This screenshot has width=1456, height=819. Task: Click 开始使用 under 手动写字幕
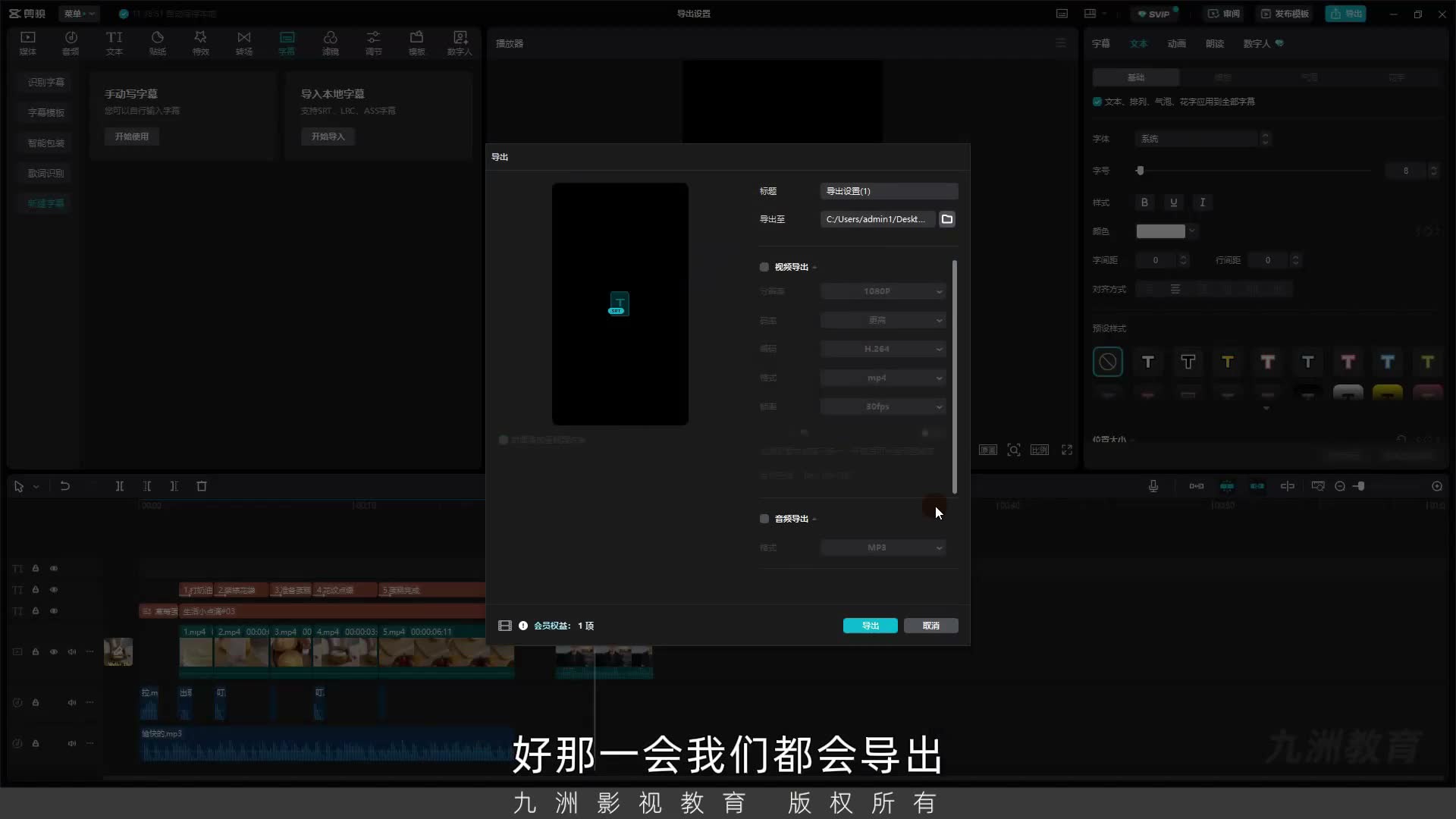(x=132, y=136)
